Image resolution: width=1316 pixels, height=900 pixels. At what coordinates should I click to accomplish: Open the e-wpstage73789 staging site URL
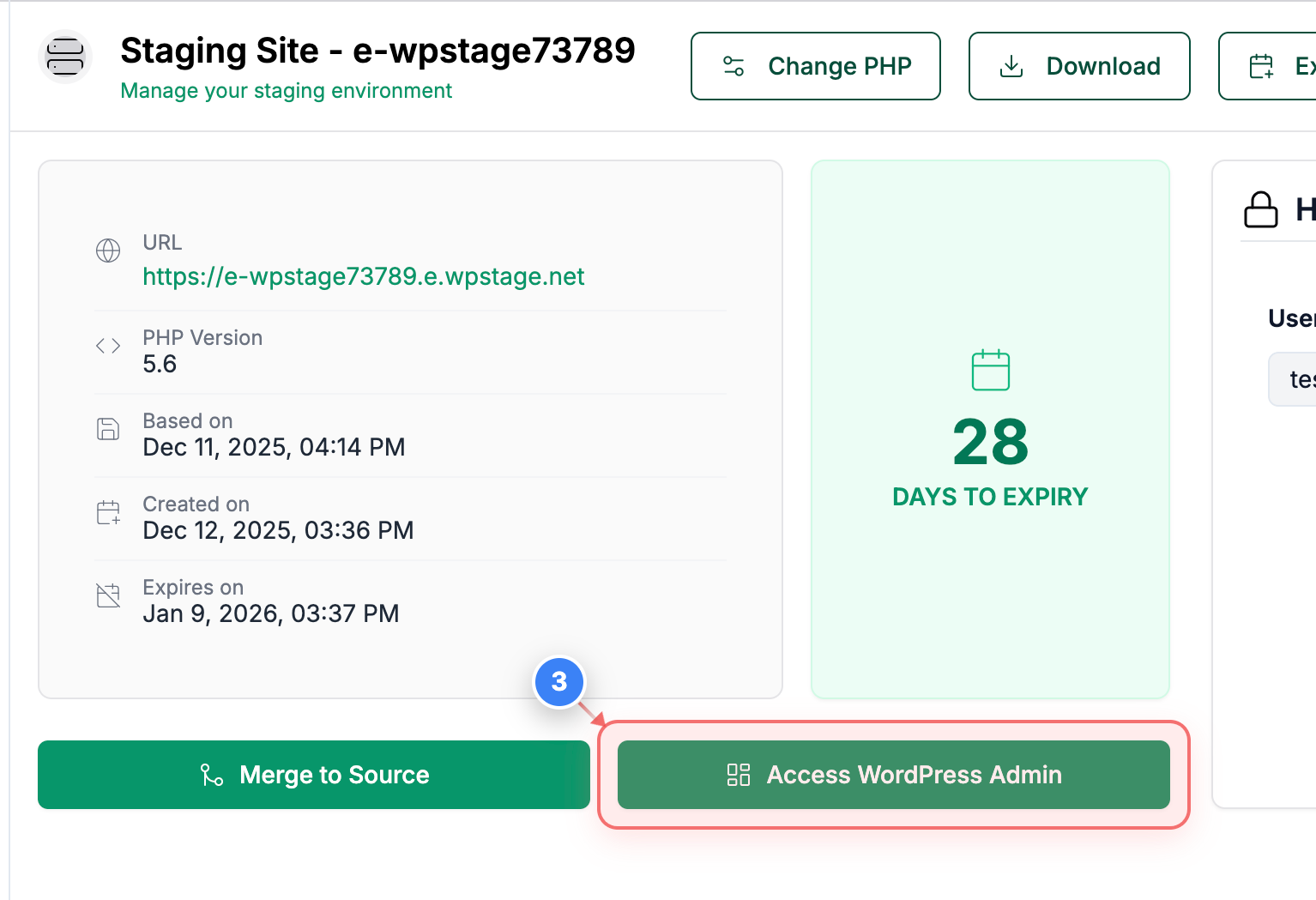[363, 276]
